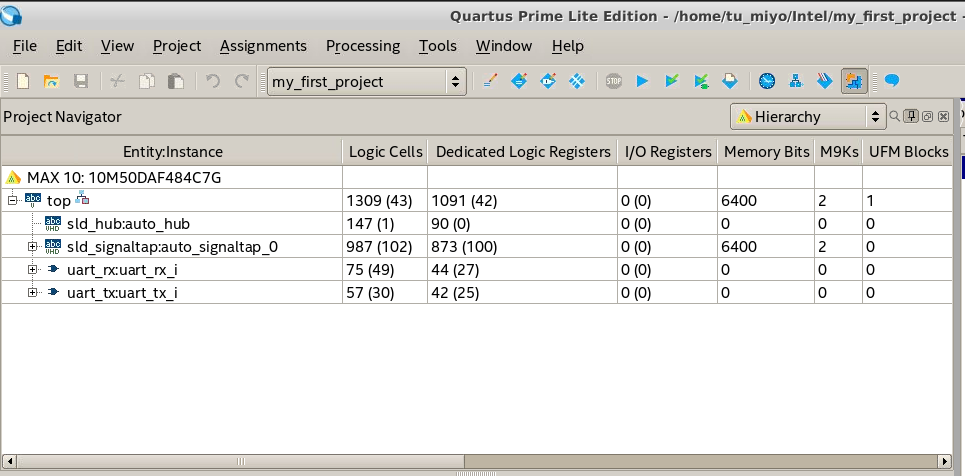Click the Cut scissors icon

[118, 81]
